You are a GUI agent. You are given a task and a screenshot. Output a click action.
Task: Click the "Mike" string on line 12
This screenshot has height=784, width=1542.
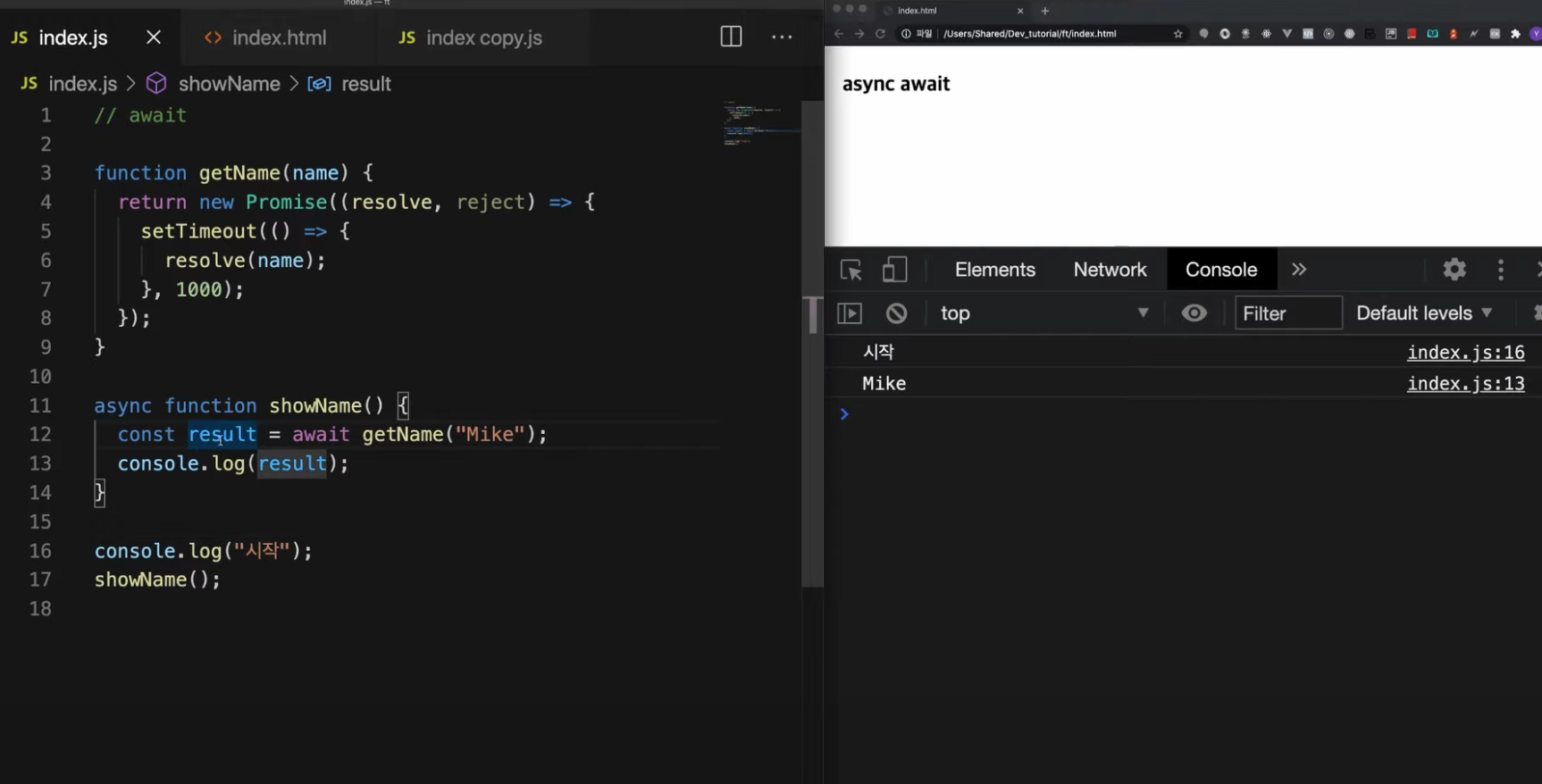point(490,435)
